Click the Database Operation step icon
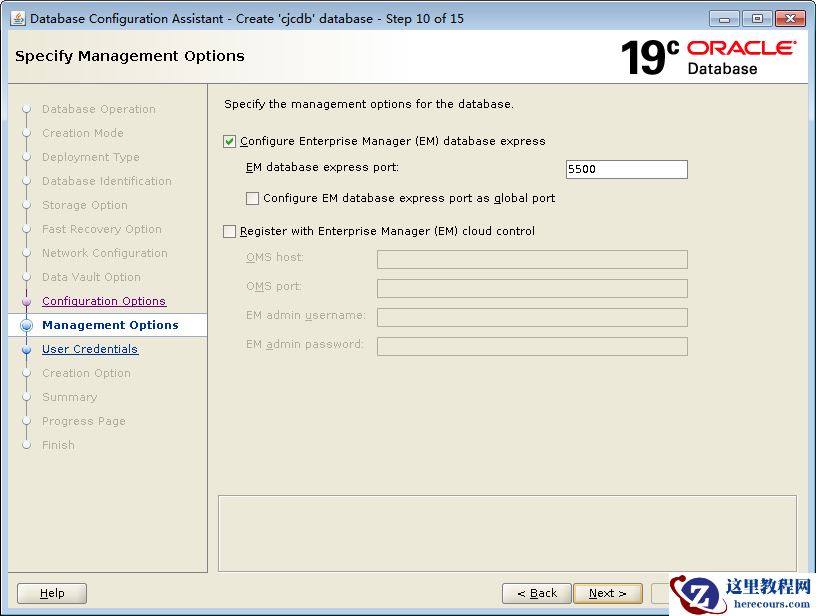This screenshot has height=616, width=816. point(27,109)
